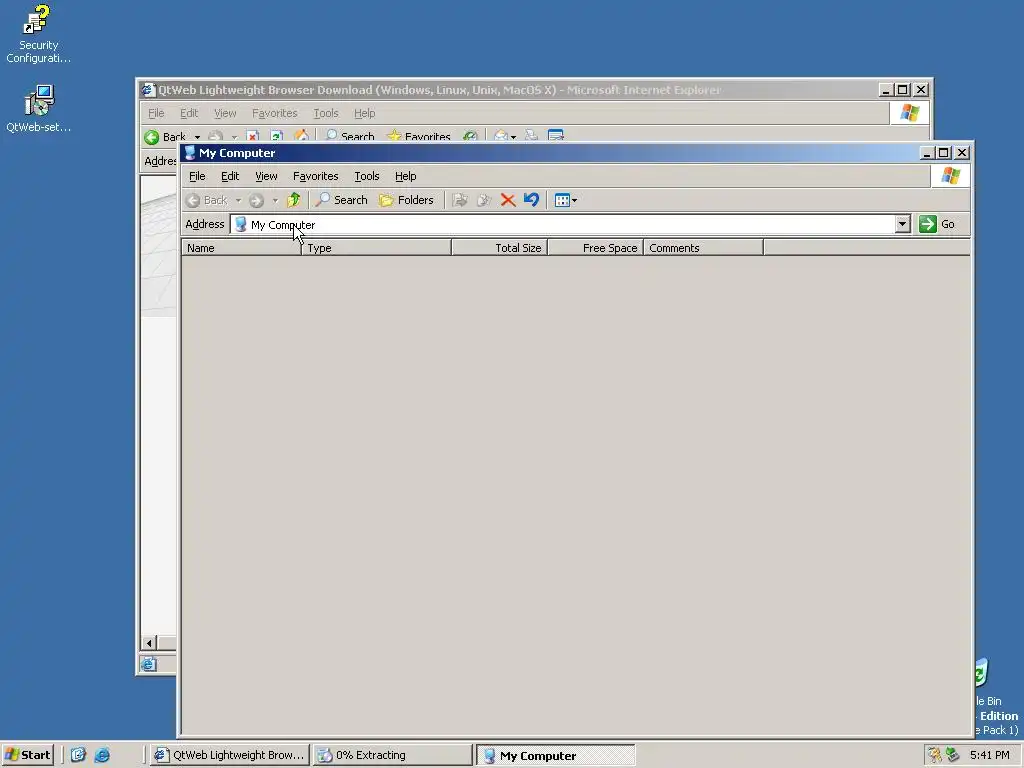Select the QtWeb-setup desktop icon
Viewport: 1024px width, 768px height.
click(x=39, y=108)
